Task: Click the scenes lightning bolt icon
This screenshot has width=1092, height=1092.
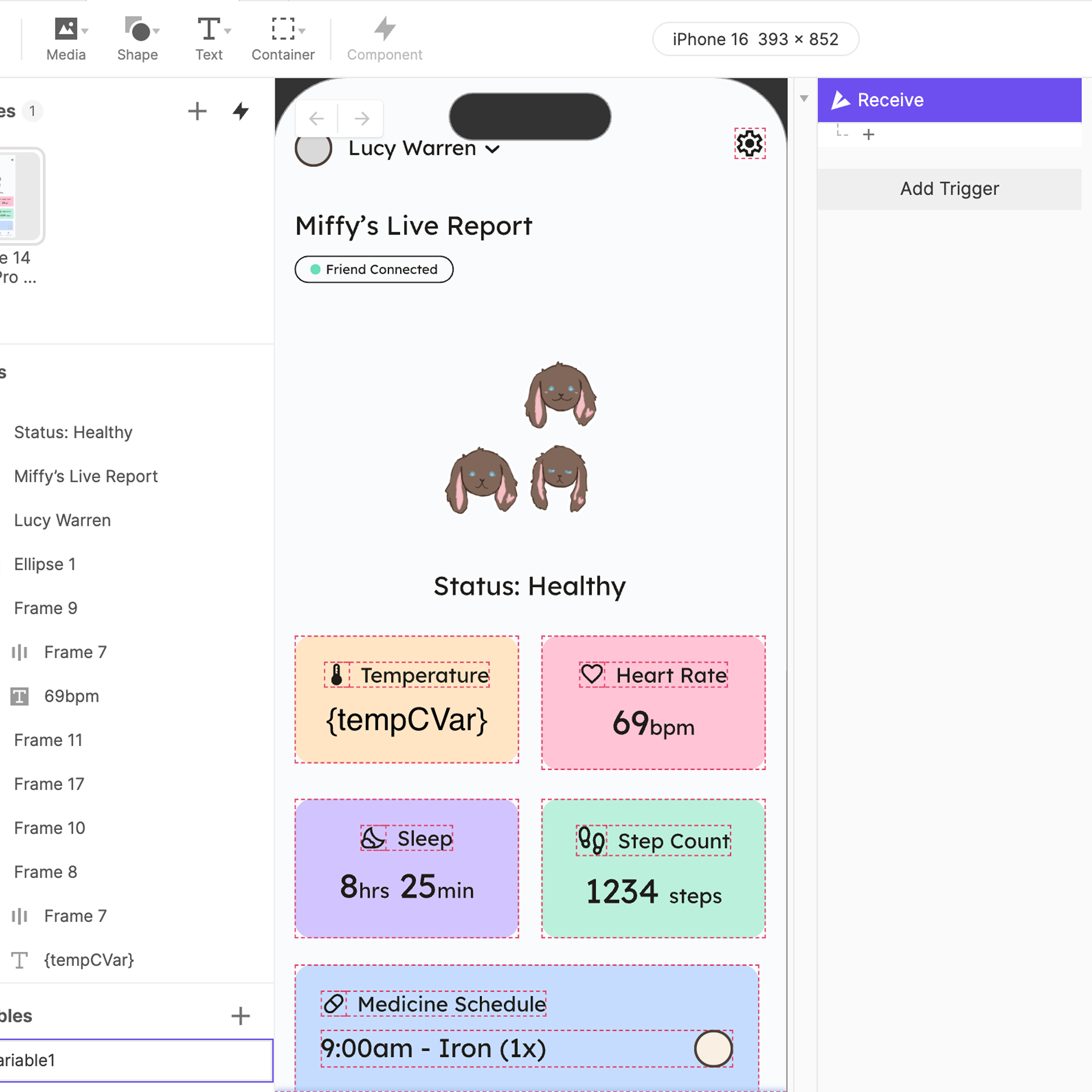Action: [241, 111]
